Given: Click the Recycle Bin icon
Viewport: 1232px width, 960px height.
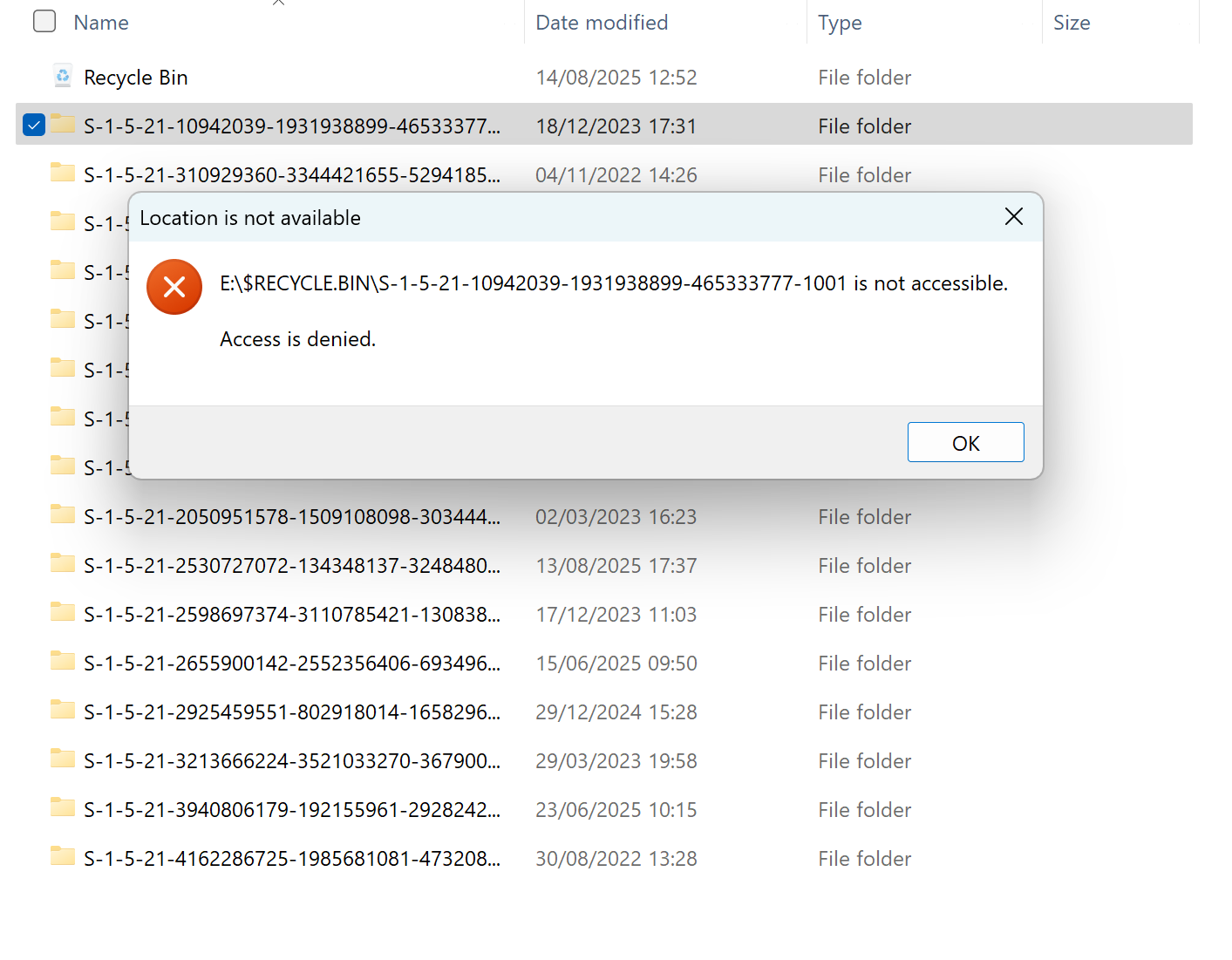Looking at the screenshot, I should [63, 76].
